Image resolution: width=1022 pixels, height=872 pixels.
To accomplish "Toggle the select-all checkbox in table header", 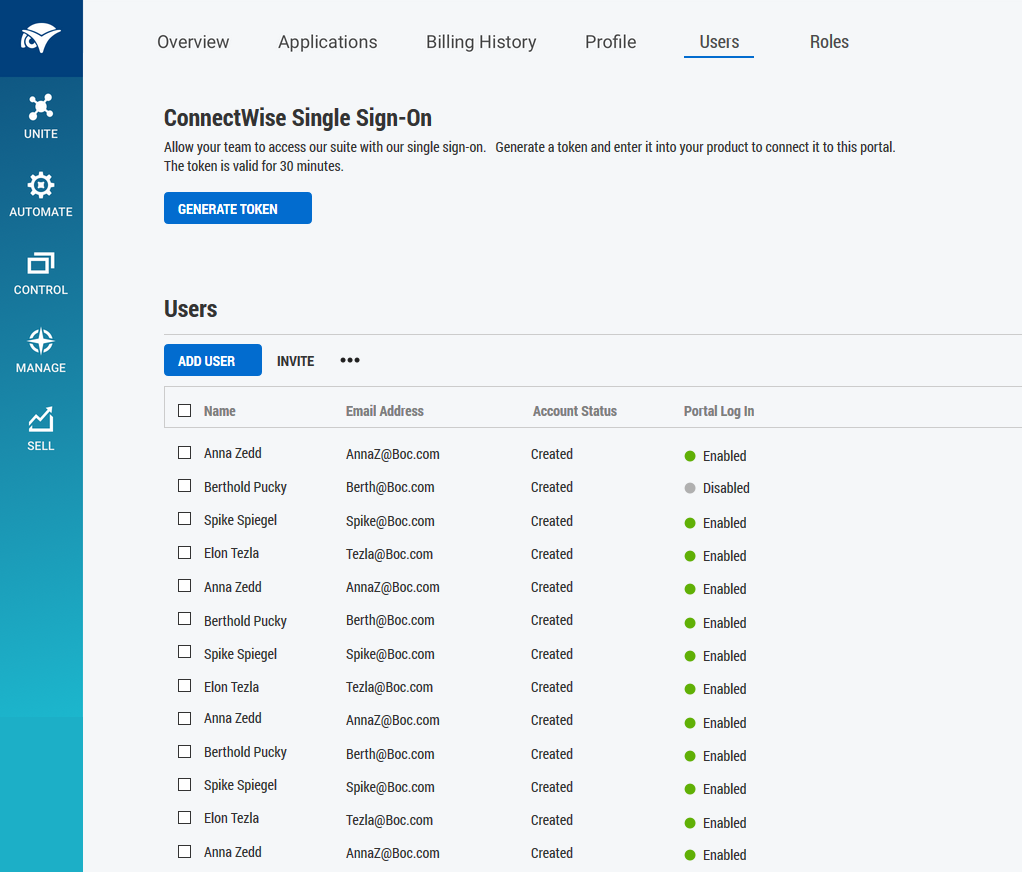I will [184, 411].
